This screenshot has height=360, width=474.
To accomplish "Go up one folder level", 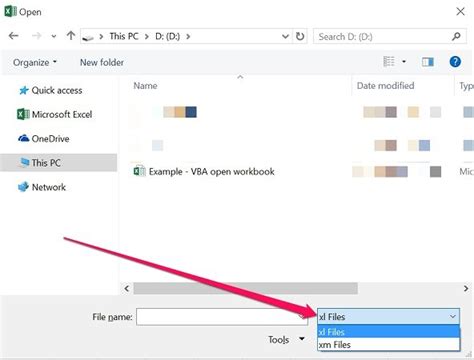I will click(x=71, y=35).
